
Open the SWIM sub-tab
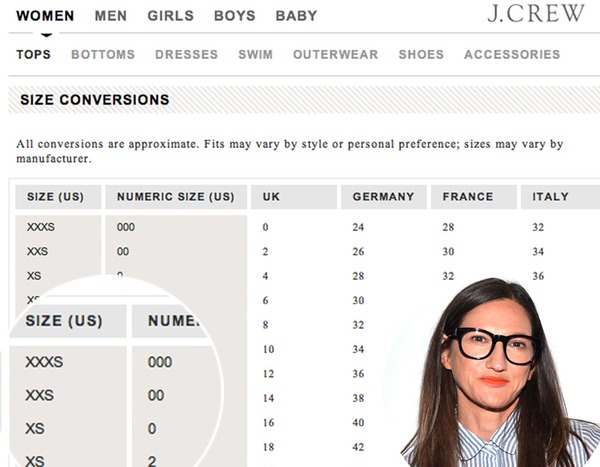pos(256,54)
